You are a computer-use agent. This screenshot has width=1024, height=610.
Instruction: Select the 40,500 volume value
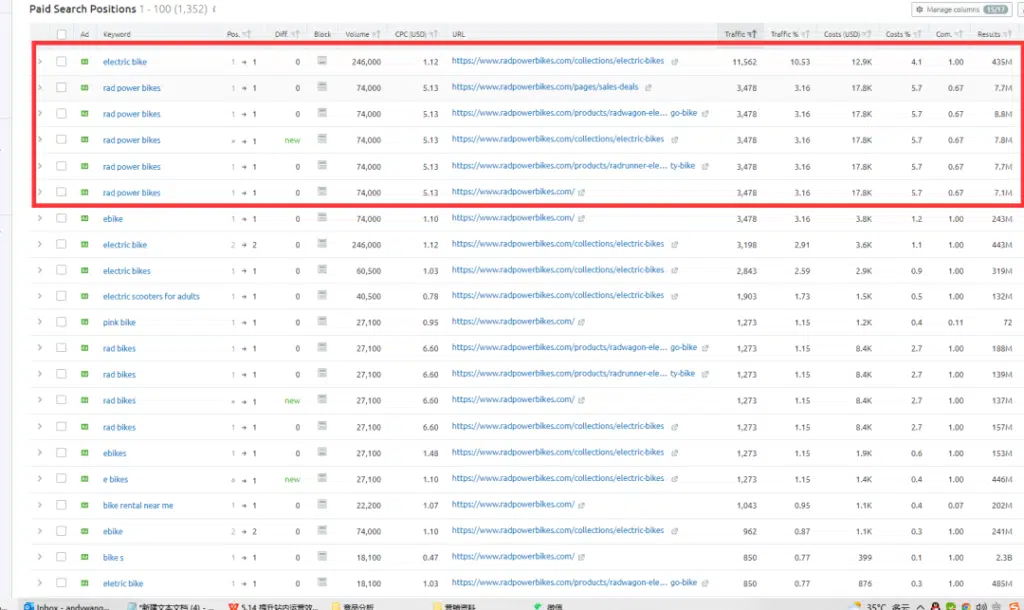[368, 297]
